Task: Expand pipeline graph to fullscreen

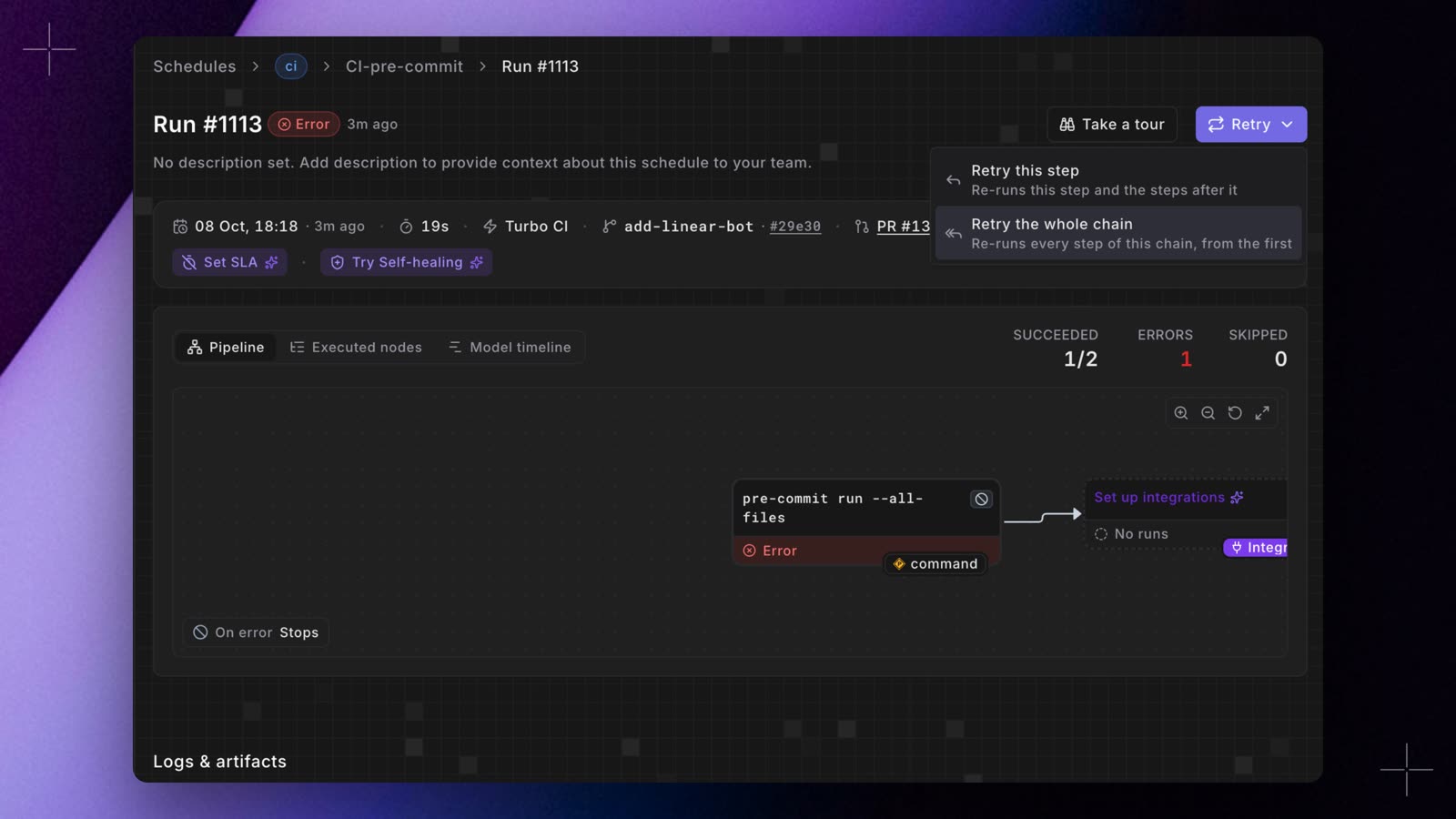Action: point(1262,413)
